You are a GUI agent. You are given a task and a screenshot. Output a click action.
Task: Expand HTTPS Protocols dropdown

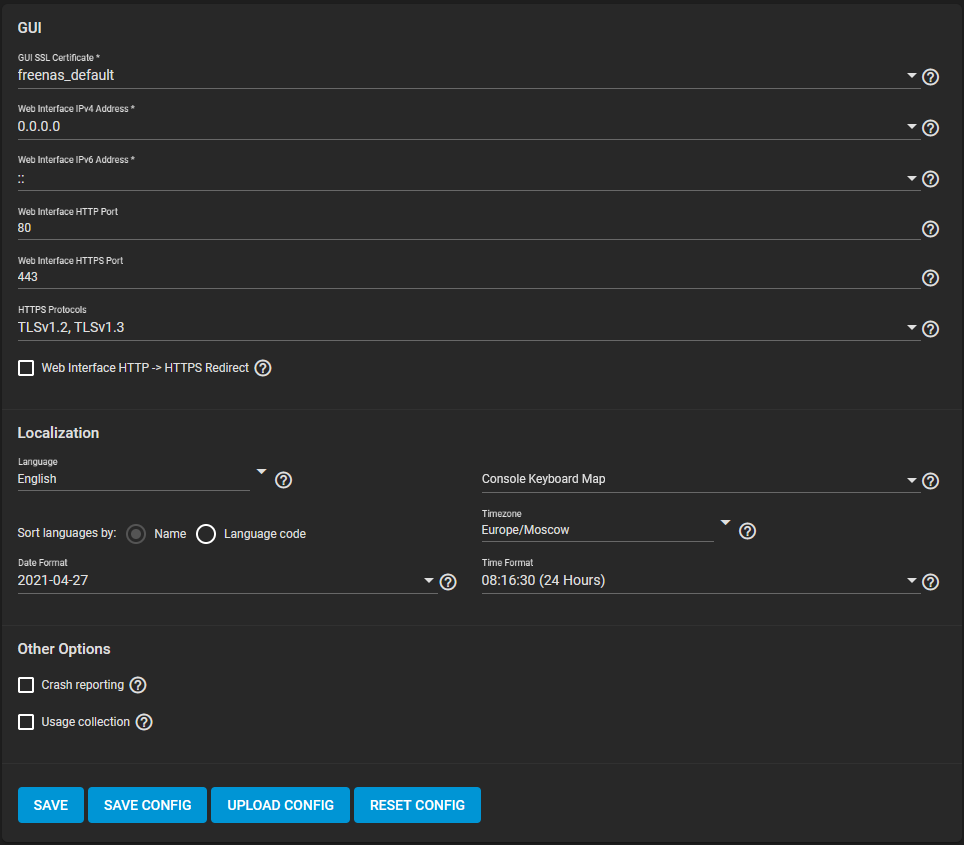click(912, 328)
